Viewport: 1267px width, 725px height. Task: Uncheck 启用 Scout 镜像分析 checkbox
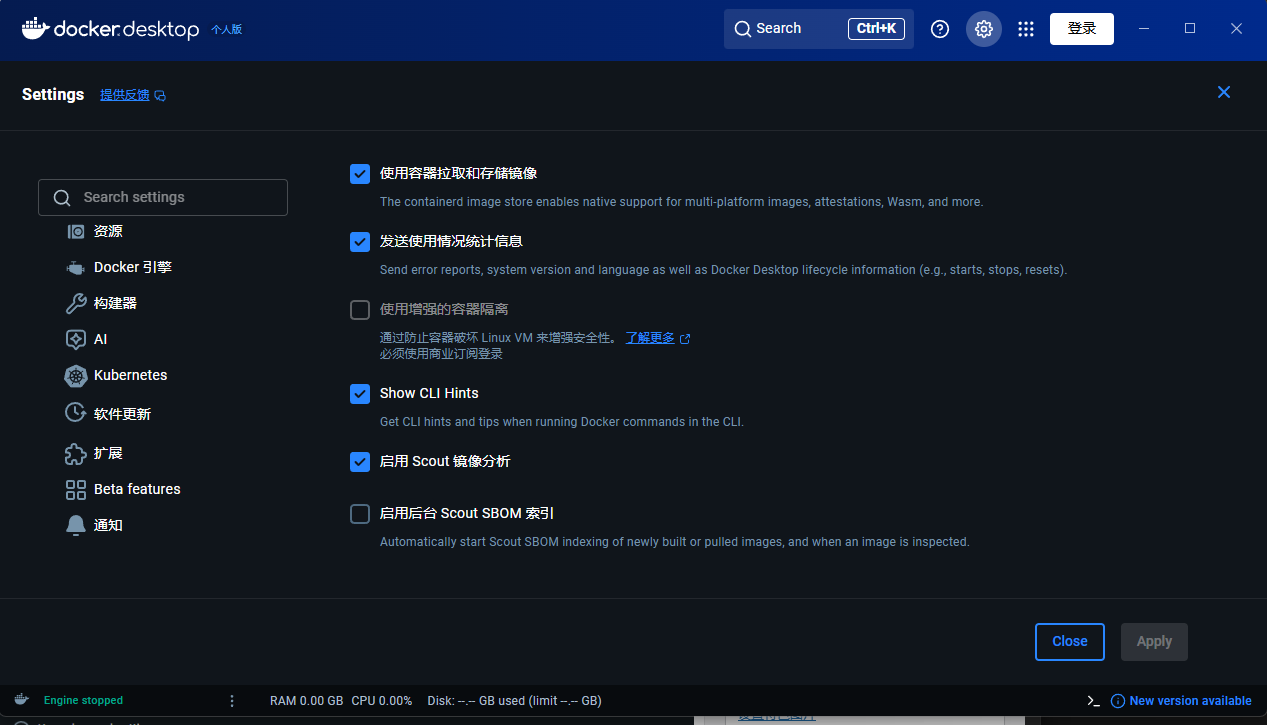[x=360, y=462]
